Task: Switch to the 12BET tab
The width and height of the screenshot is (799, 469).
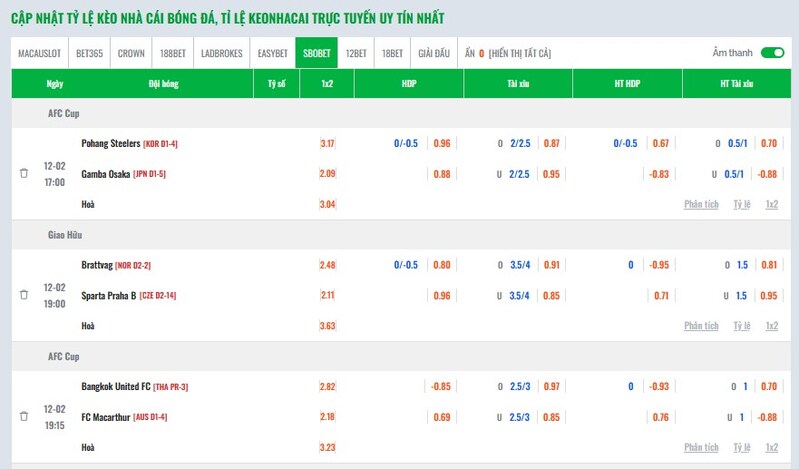Action: click(355, 53)
